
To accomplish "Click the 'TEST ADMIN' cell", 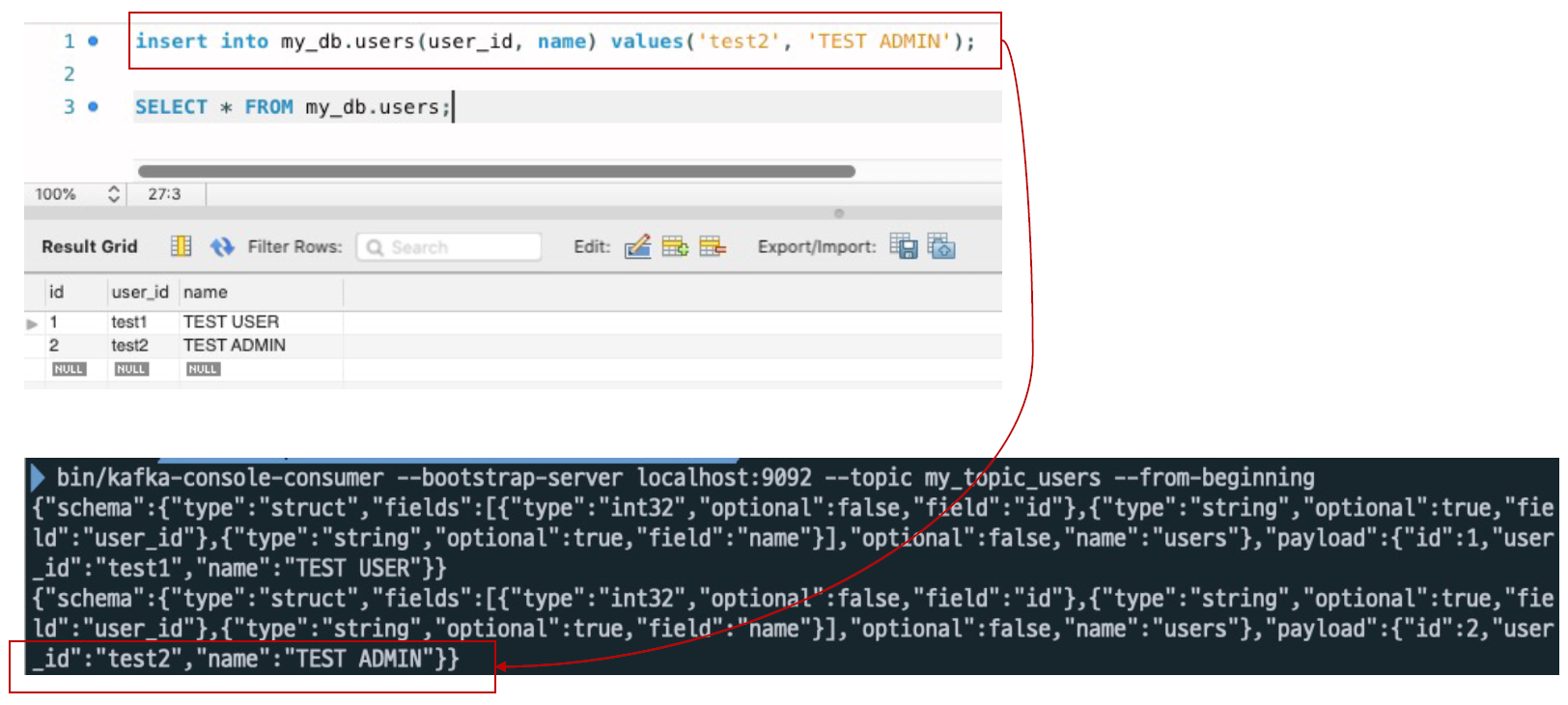I will 235,345.
